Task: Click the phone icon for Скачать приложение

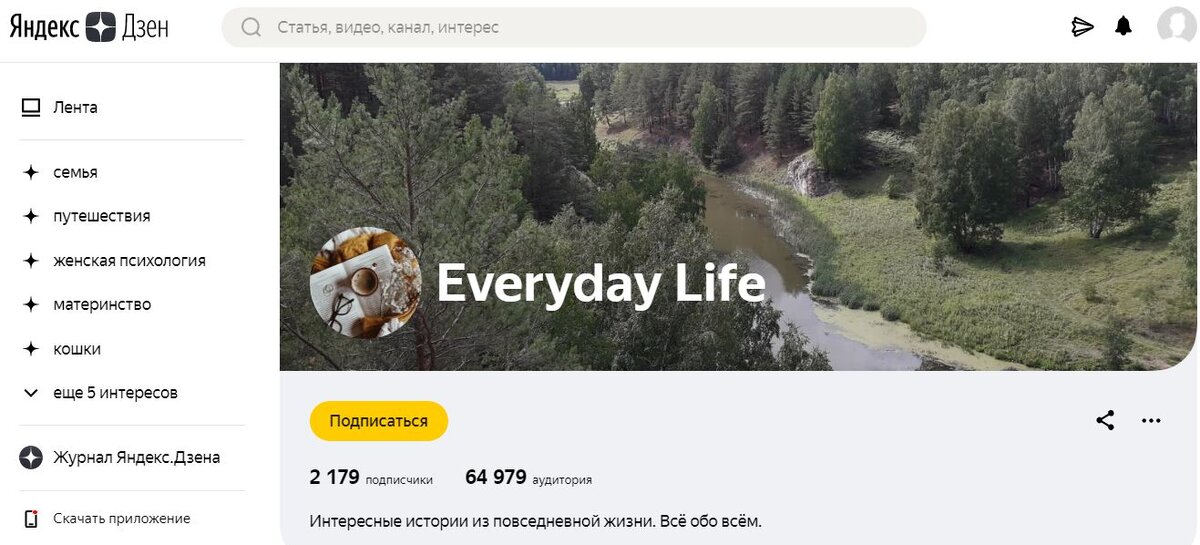Action: click(x=31, y=518)
